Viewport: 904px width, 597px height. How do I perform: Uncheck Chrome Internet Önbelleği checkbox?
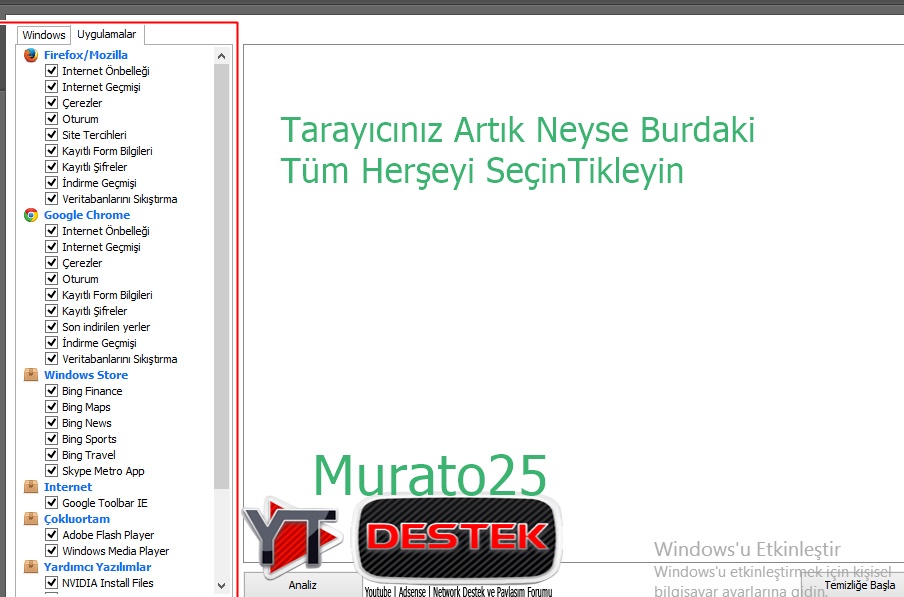(x=51, y=231)
